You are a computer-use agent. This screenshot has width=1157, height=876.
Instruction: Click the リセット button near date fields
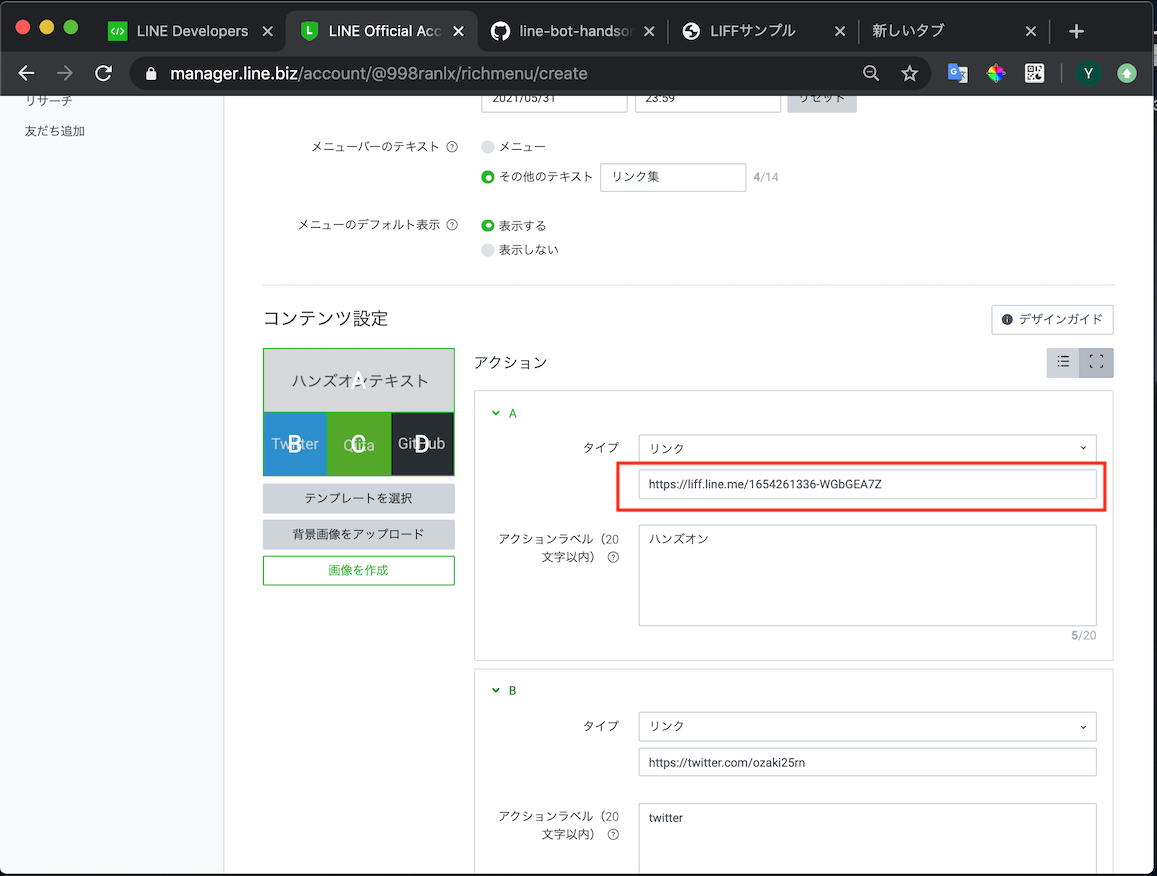point(822,103)
